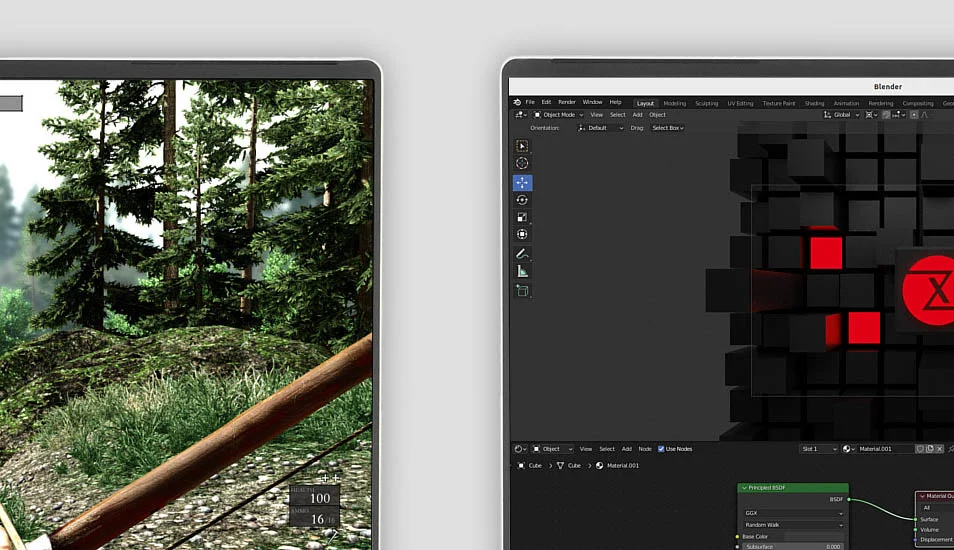Toggle snapping magnet in viewport header

coord(886,115)
